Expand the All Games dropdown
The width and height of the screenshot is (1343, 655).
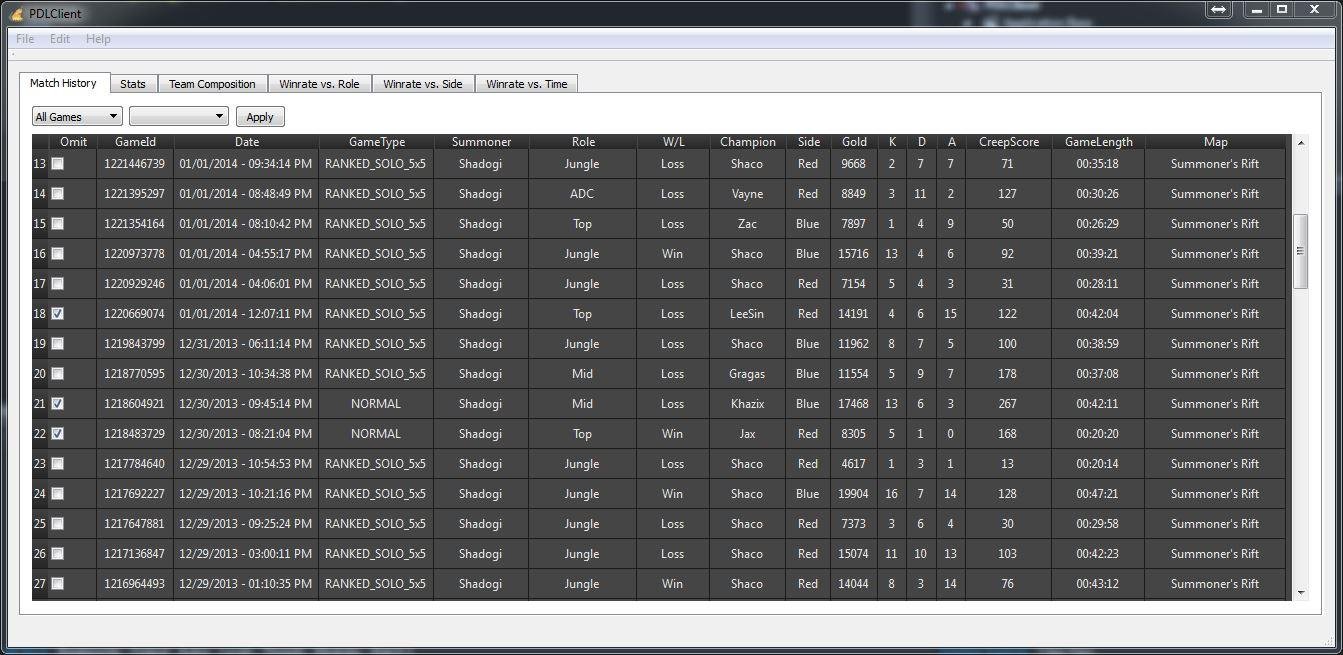pos(77,117)
